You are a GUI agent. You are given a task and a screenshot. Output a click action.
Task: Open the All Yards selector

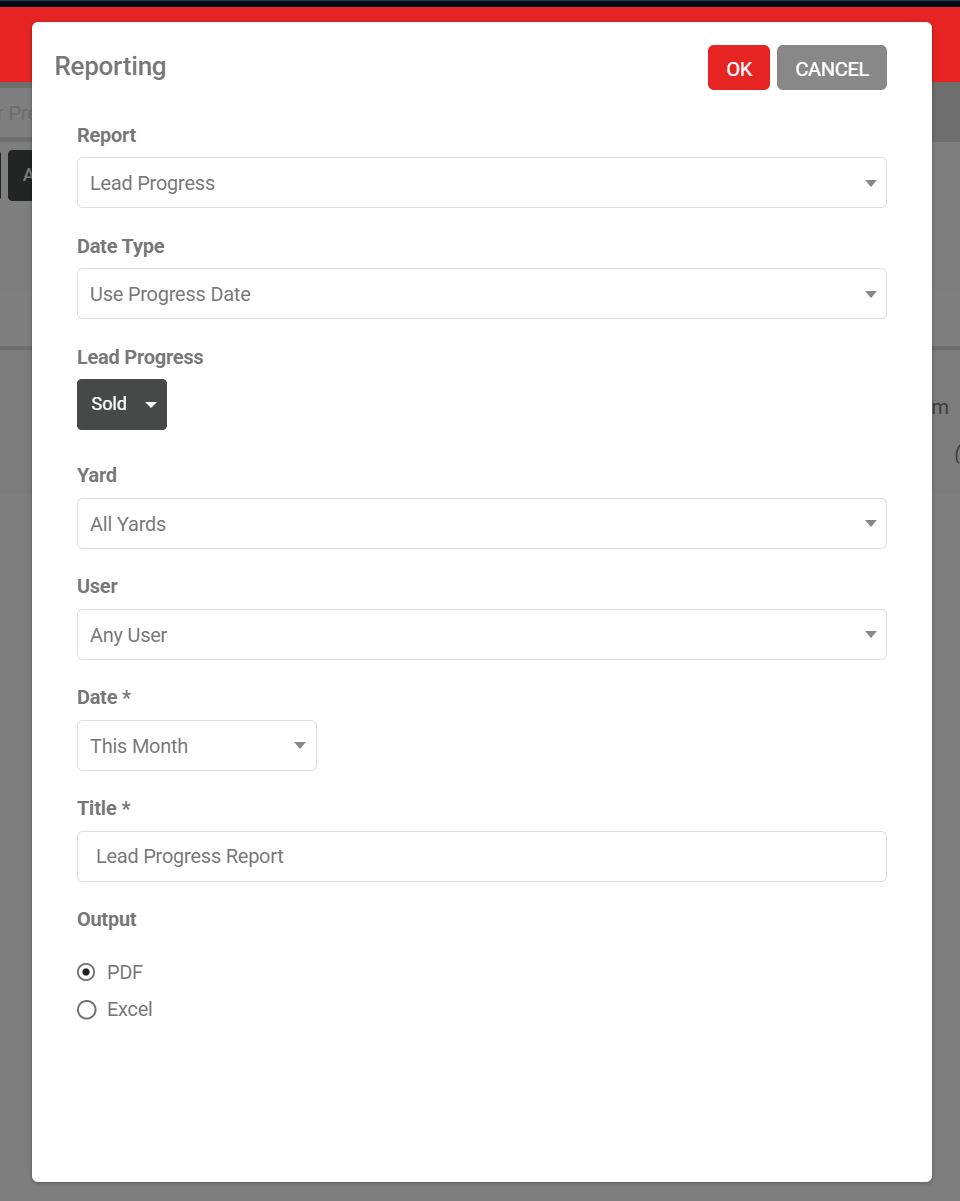click(x=482, y=523)
